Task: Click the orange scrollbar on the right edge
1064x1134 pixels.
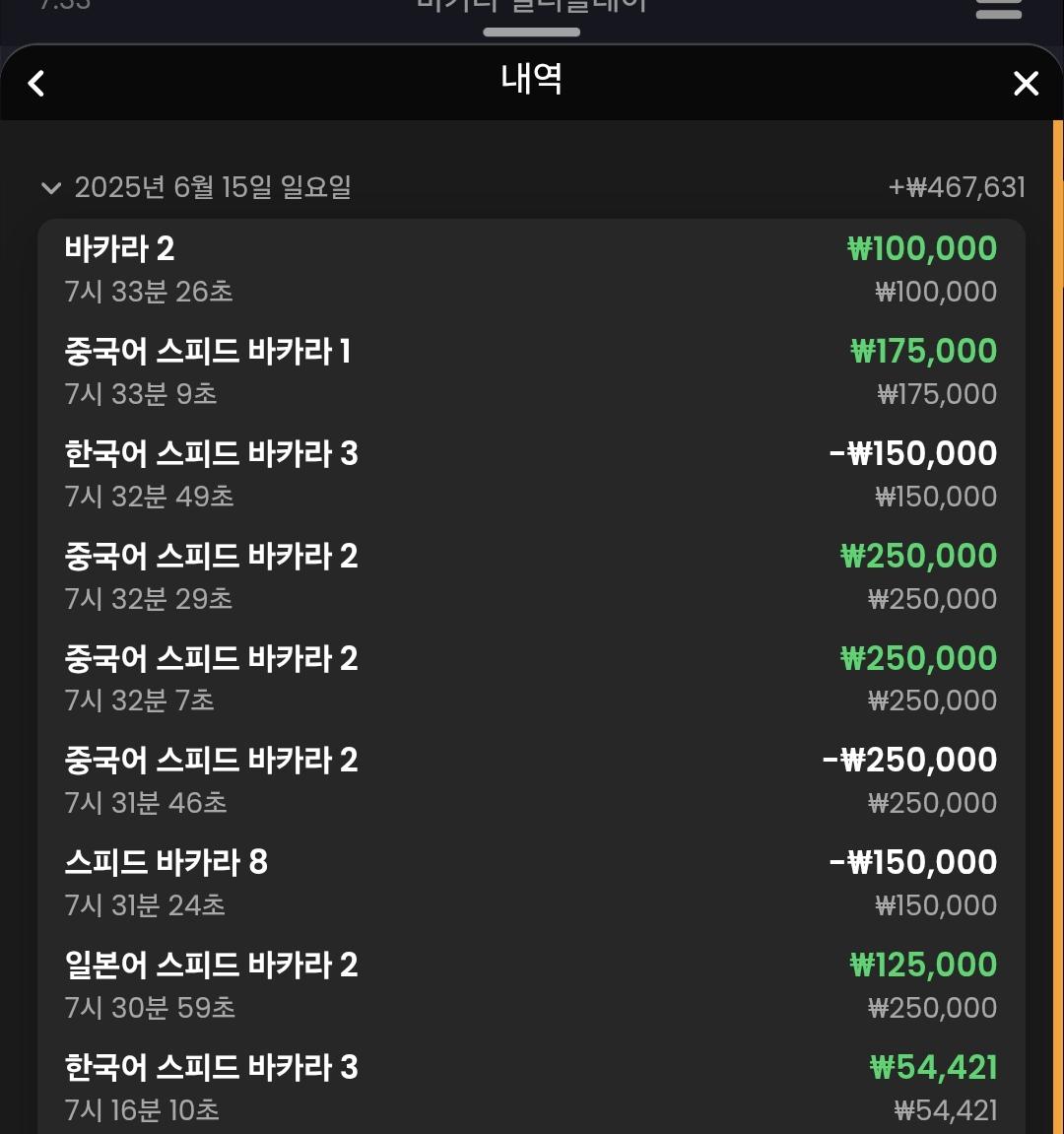Action: 1058,203
